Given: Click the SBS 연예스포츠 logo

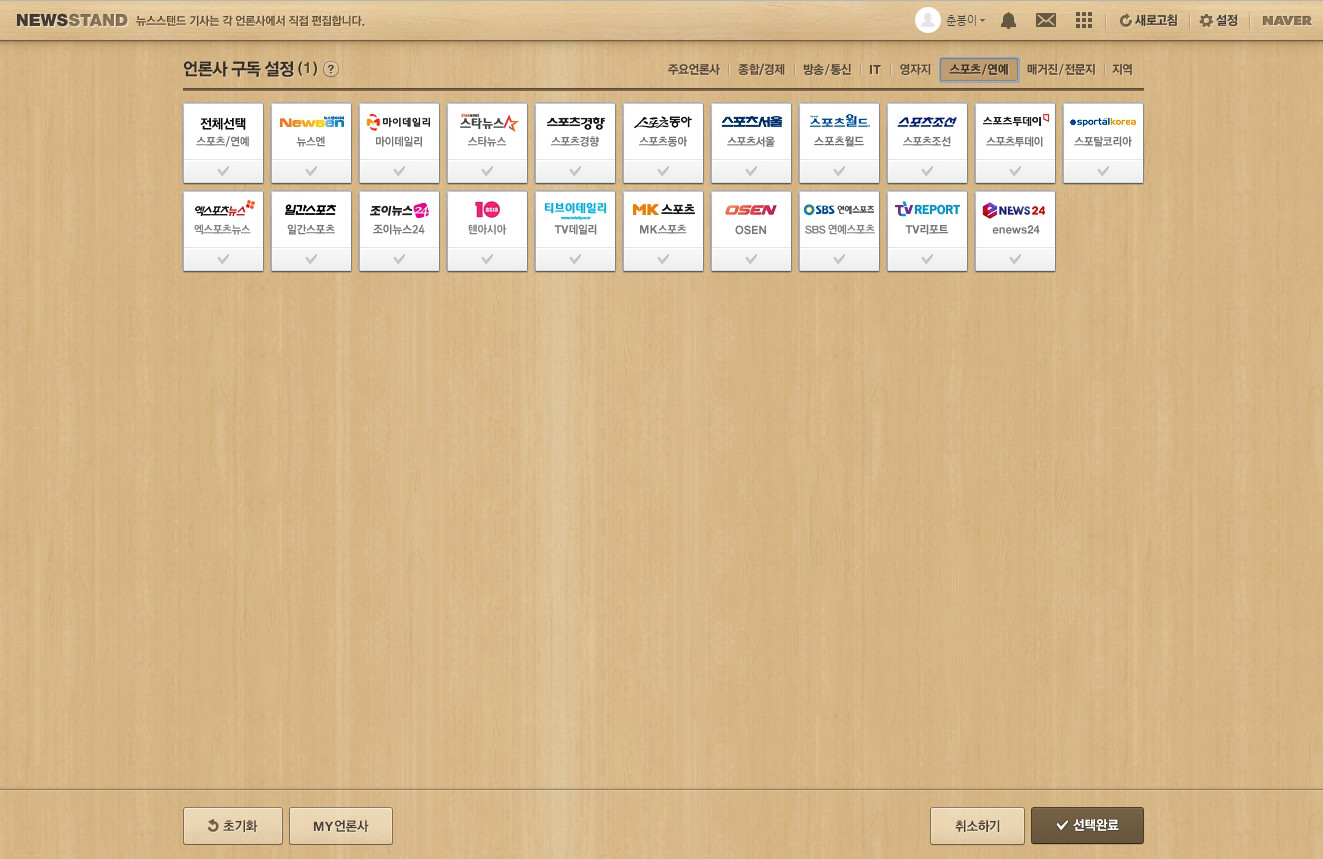Looking at the screenshot, I should pyautogui.click(x=839, y=210).
